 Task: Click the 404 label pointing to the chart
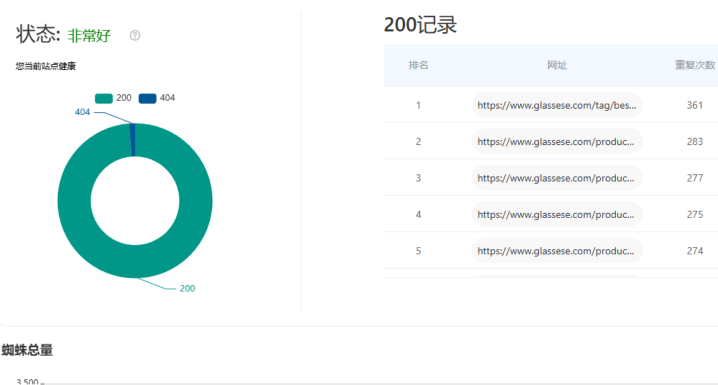pyautogui.click(x=82, y=112)
